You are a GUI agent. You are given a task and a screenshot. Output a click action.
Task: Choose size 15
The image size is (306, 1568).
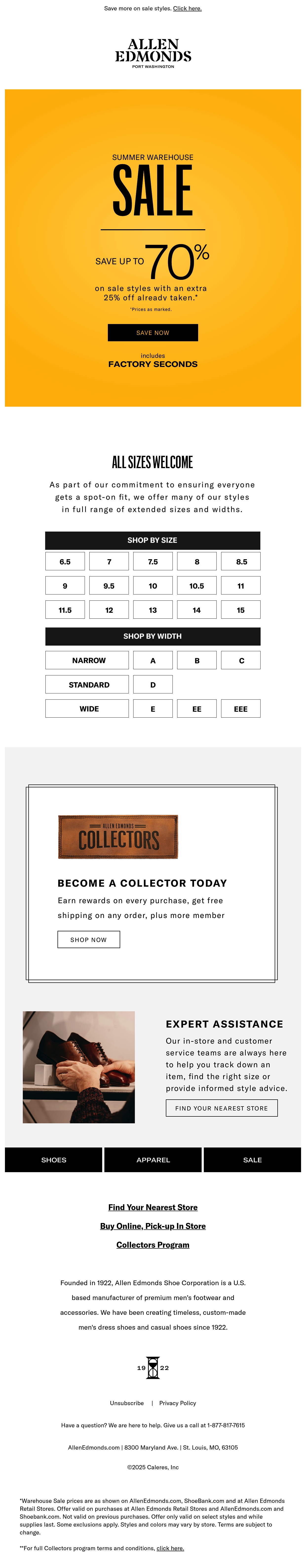[x=240, y=610]
